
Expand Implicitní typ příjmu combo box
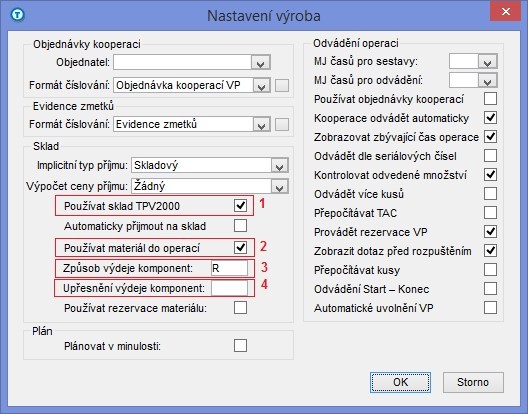pyautogui.click(x=279, y=165)
